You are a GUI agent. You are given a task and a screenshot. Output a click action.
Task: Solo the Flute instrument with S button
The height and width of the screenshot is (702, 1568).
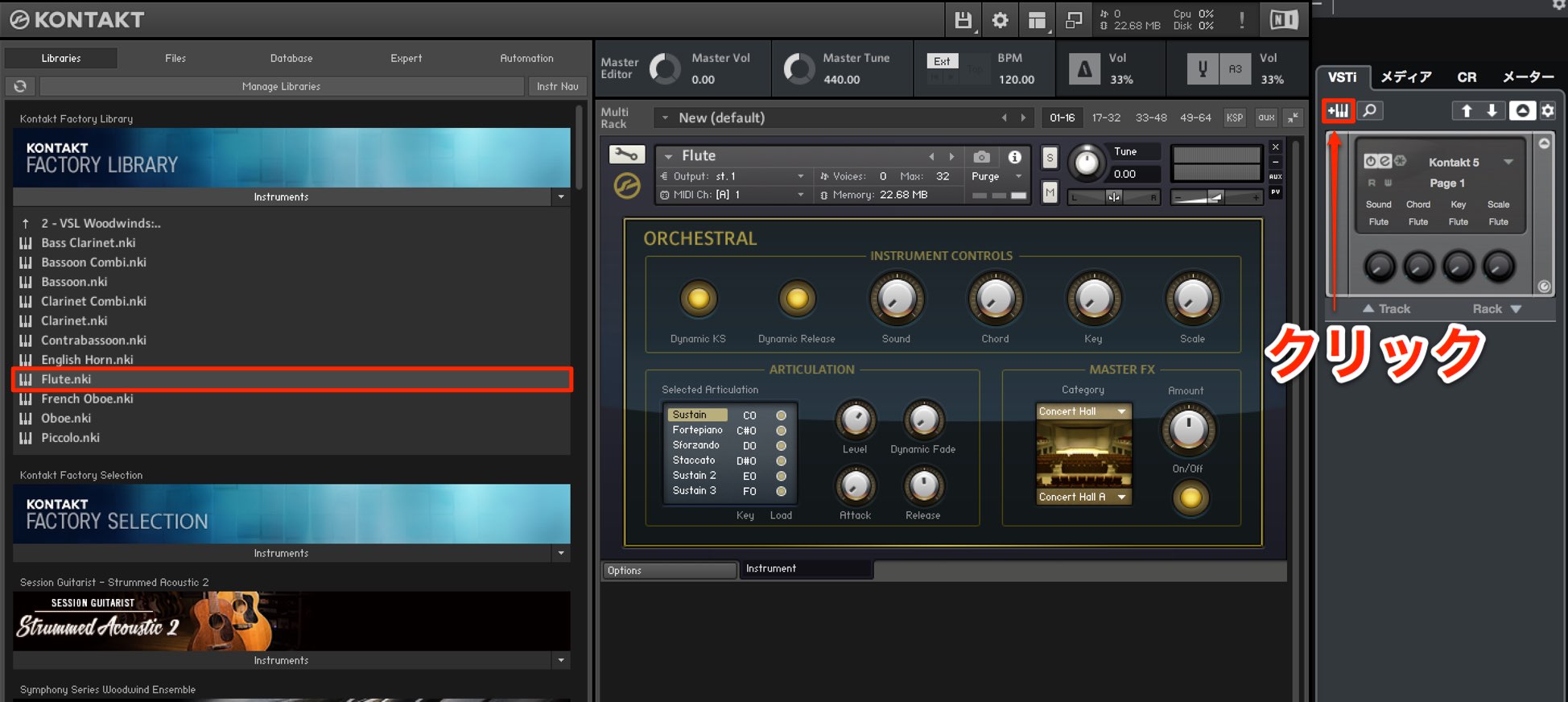[x=1050, y=159]
